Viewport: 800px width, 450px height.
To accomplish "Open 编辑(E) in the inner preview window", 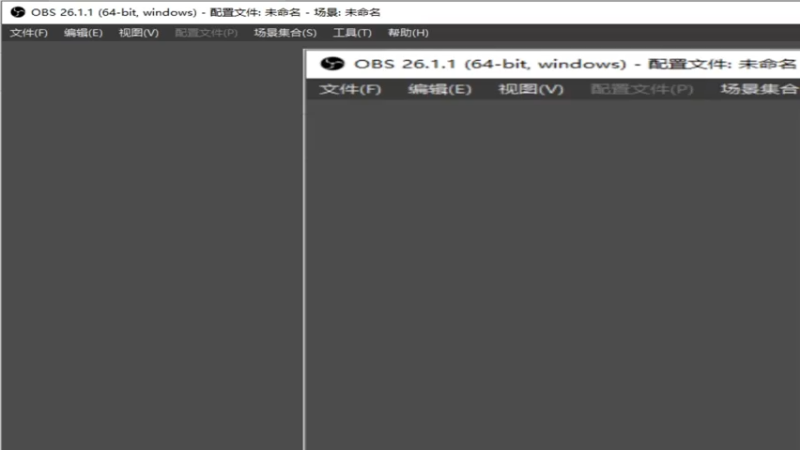I will coord(439,89).
